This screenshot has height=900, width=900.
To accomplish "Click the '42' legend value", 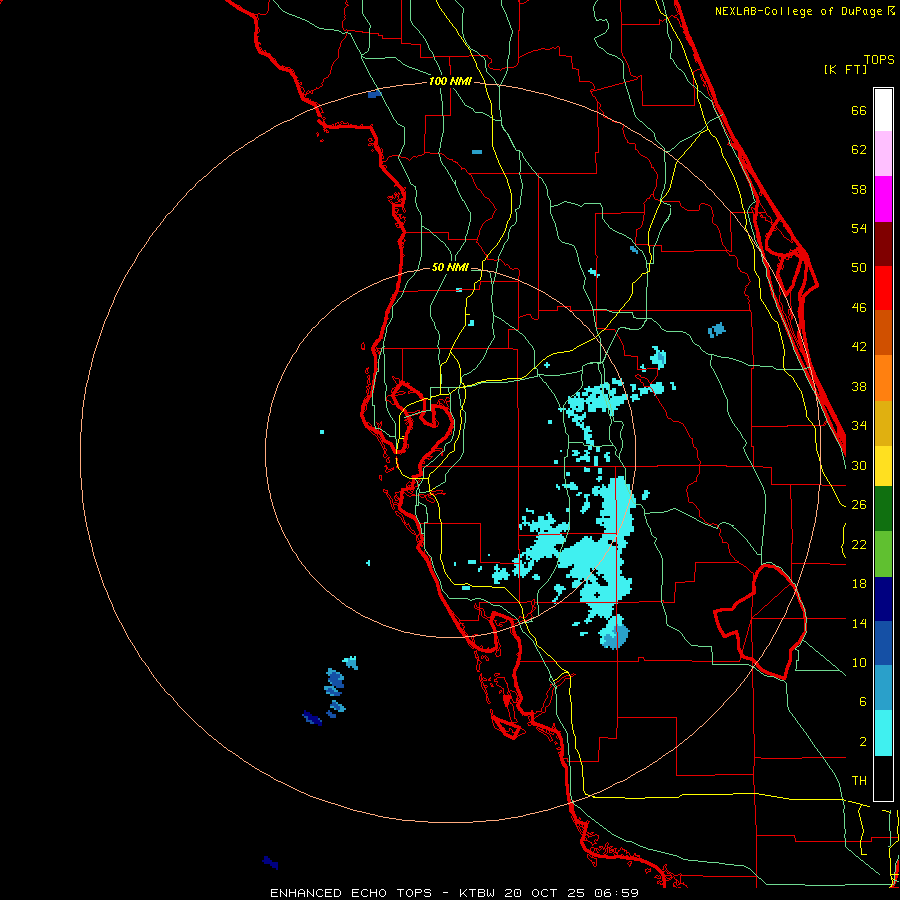I will [859, 347].
